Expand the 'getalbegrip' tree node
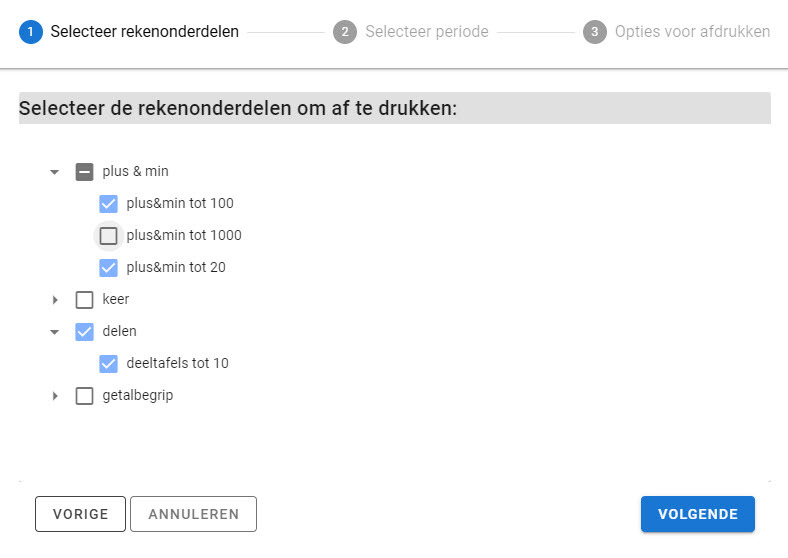 point(55,396)
